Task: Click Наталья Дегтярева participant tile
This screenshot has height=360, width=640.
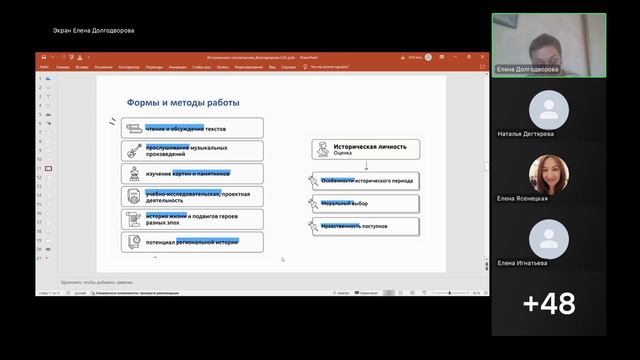Action: (x=549, y=110)
